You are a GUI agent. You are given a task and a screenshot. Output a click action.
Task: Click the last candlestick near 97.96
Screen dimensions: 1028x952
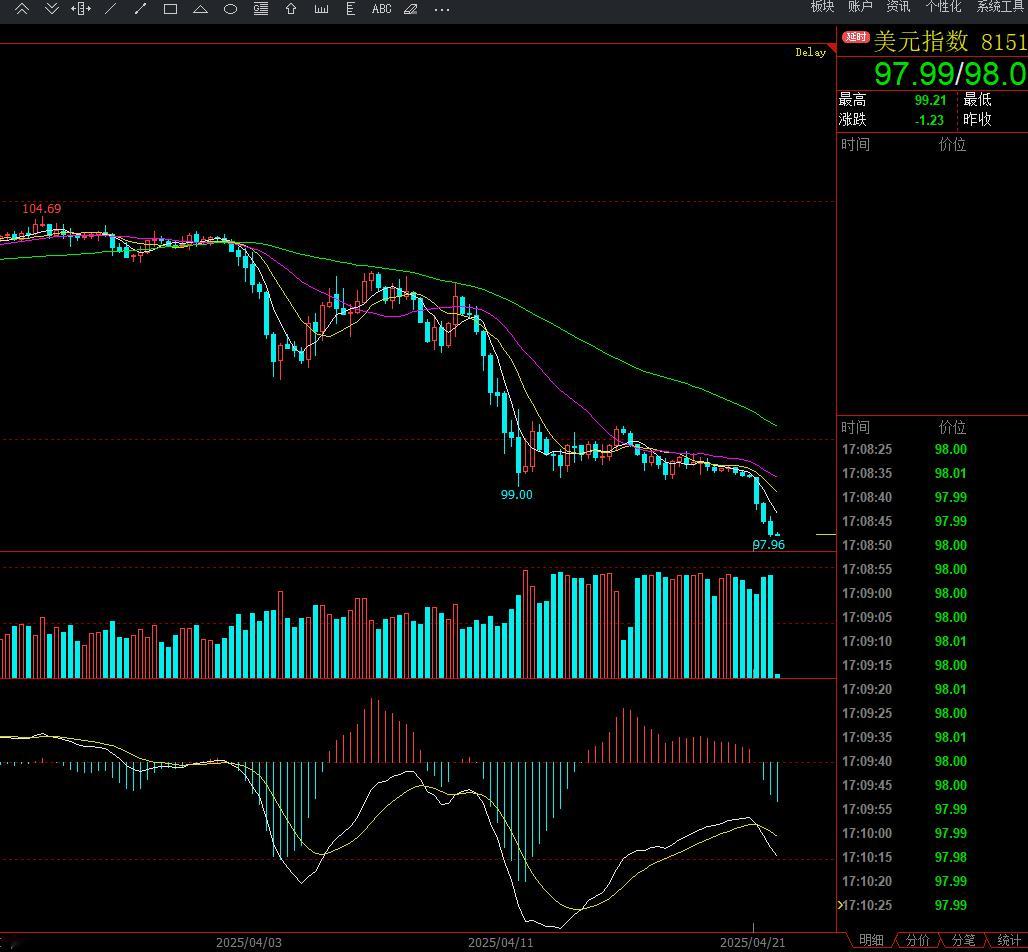(778, 535)
